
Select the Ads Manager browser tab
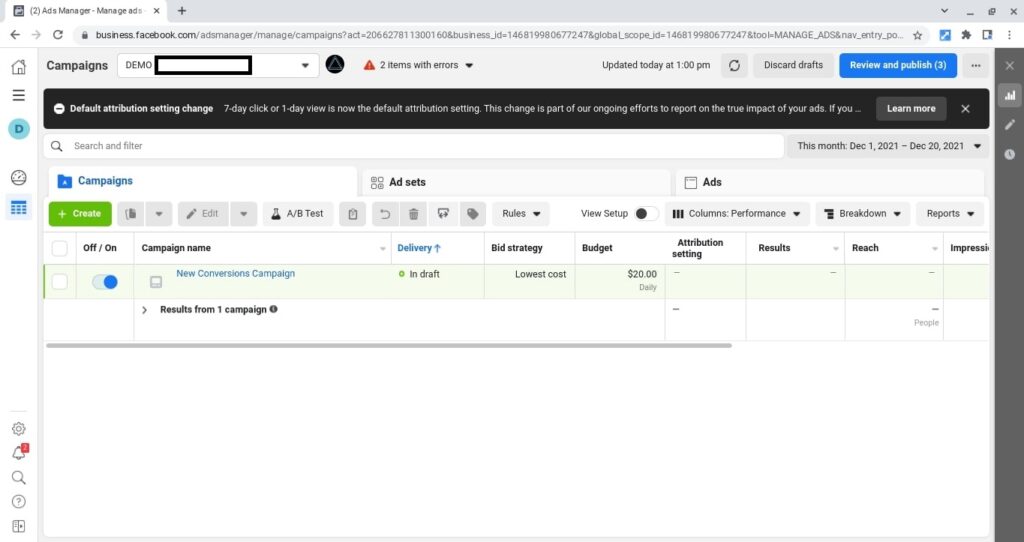pyautogui.click(x=86, y=11)
